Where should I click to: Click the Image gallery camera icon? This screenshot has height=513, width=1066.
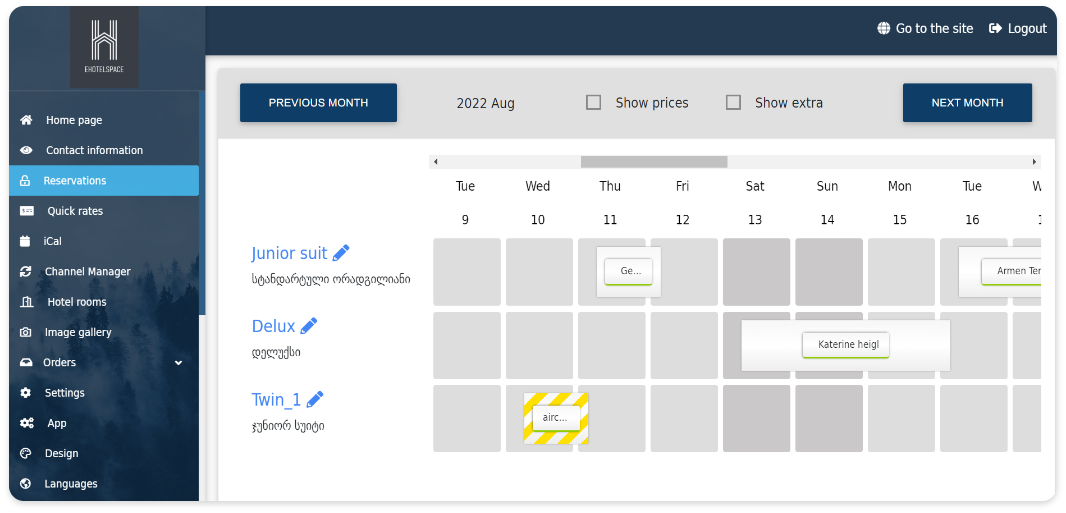(26, 332)
